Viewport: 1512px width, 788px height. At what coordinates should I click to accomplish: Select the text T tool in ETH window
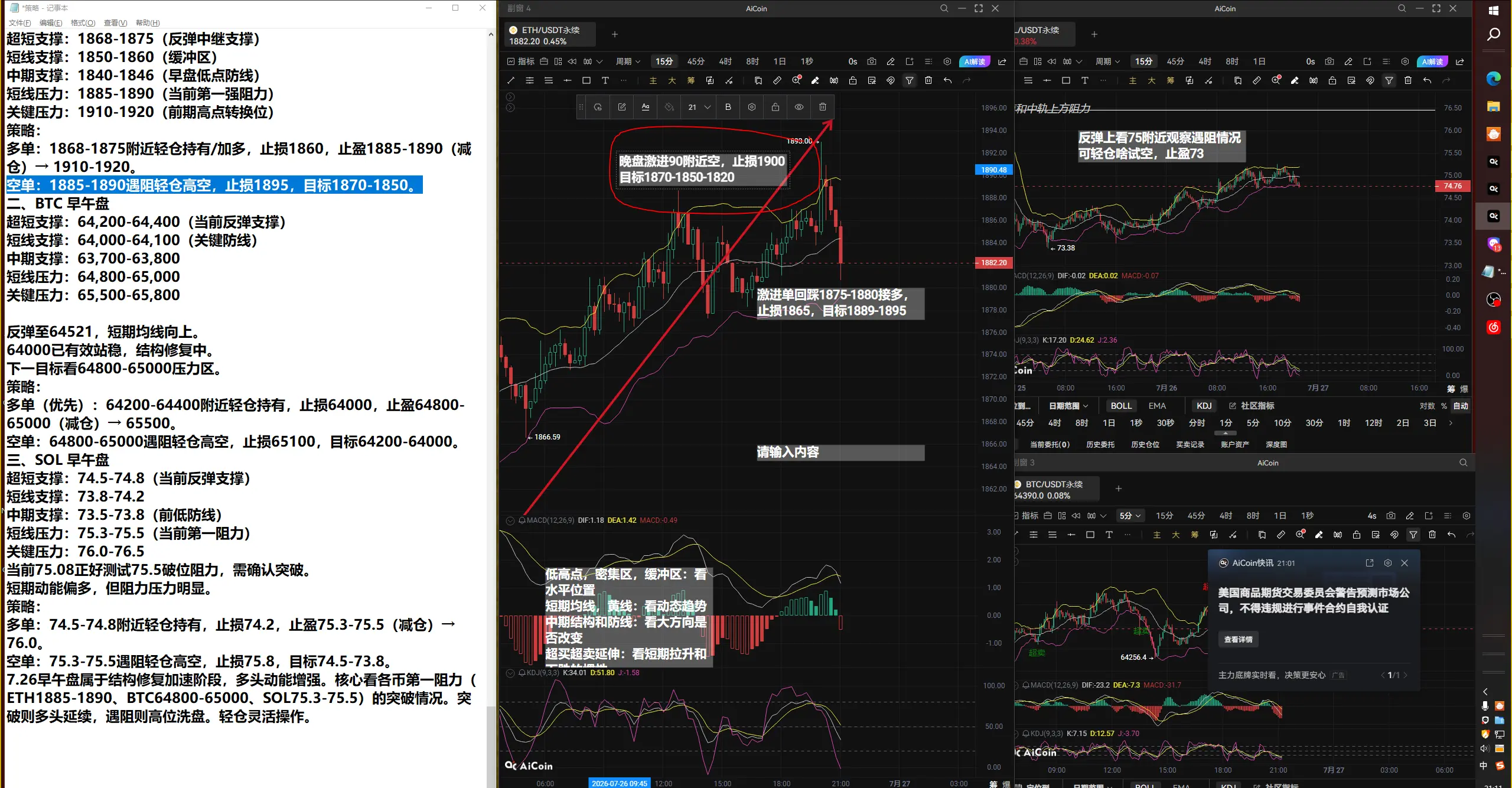[x=605, y=80]
